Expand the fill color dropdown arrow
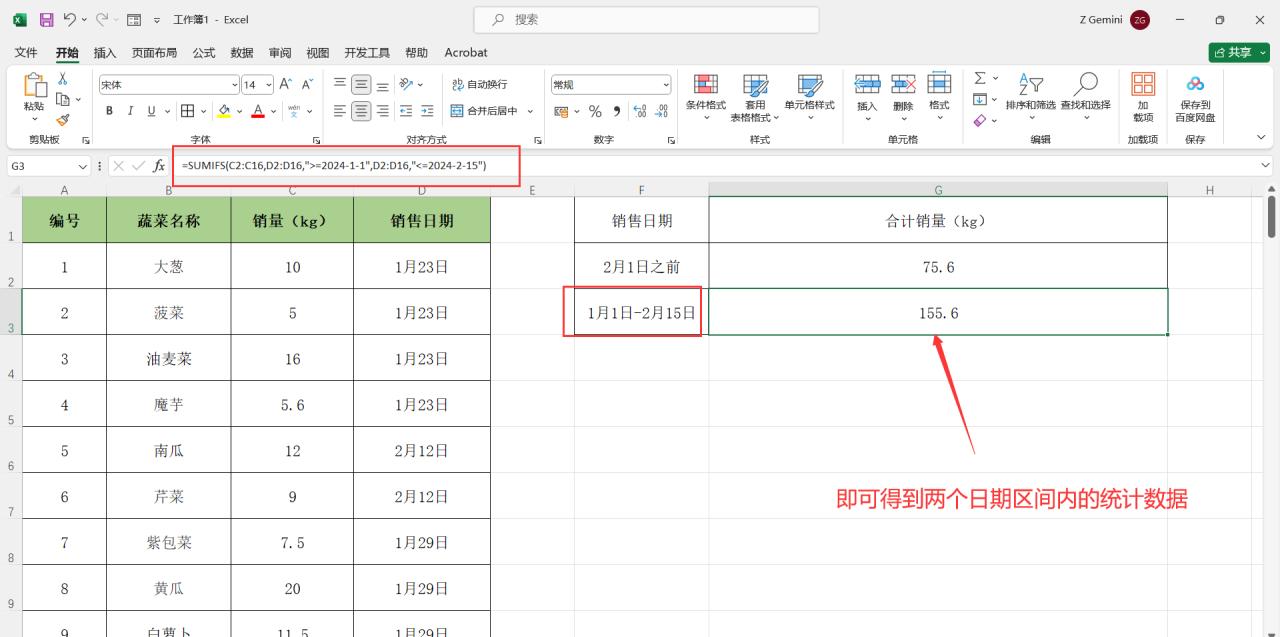Viewport: 1280px width, 637px height. (239, 111)
